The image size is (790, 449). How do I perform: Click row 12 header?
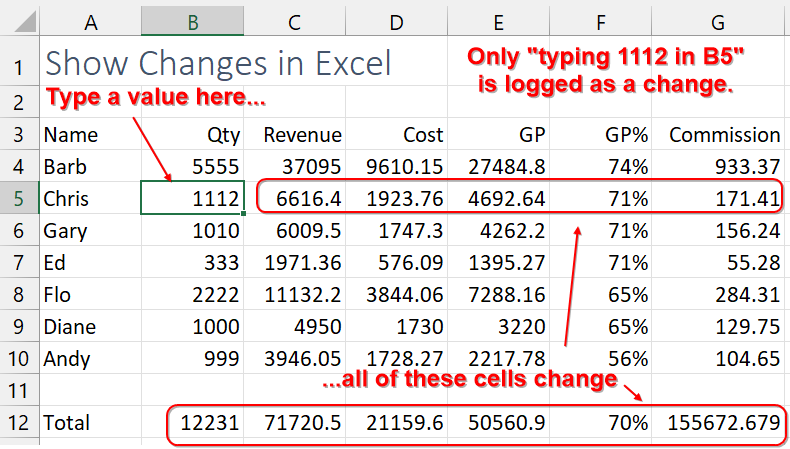[x=19, y=423]
